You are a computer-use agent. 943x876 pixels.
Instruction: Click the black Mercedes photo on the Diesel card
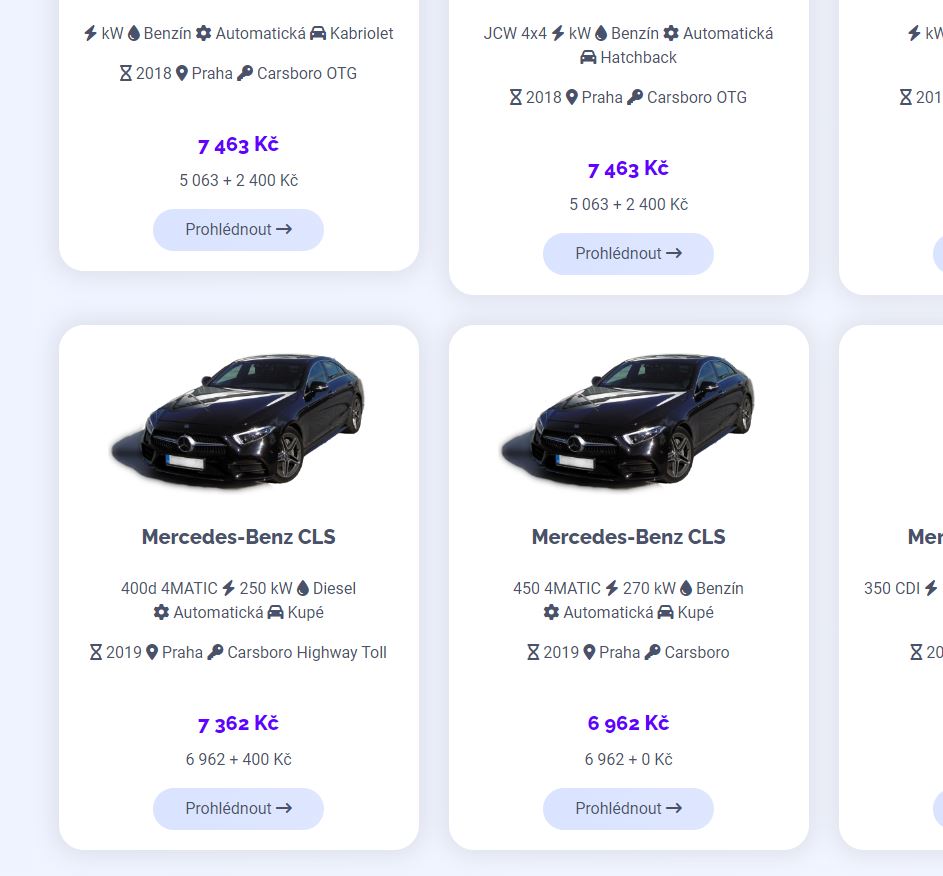tap(238, 419)
